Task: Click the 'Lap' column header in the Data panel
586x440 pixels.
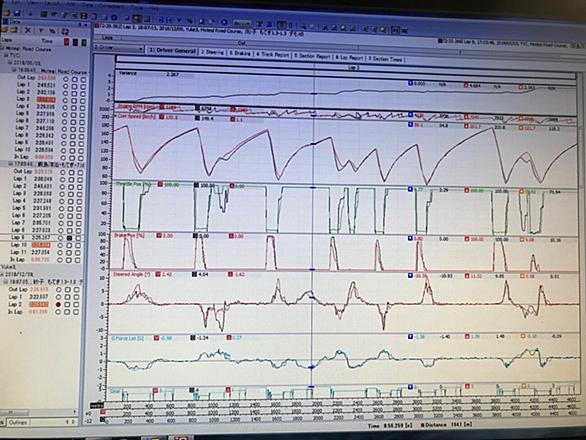Action: tap(6, 40)
